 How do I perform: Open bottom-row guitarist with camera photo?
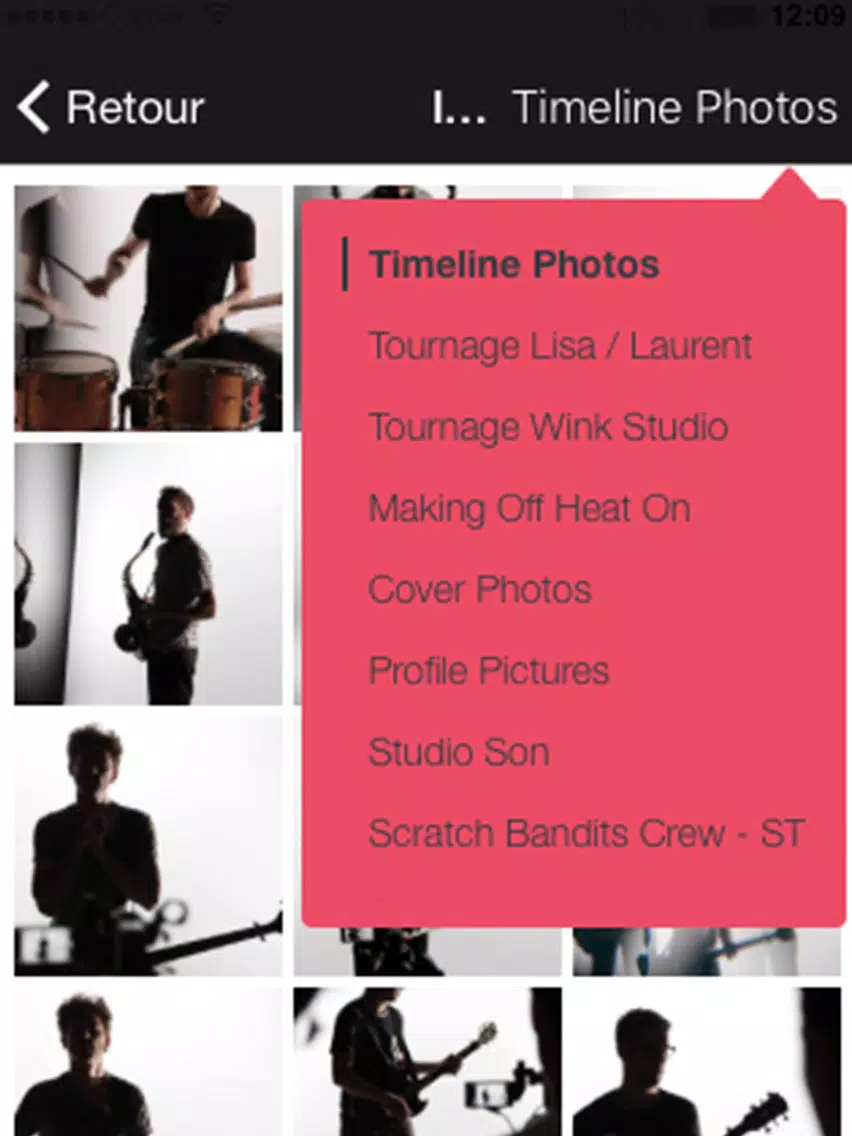[x=427, y=1061]
